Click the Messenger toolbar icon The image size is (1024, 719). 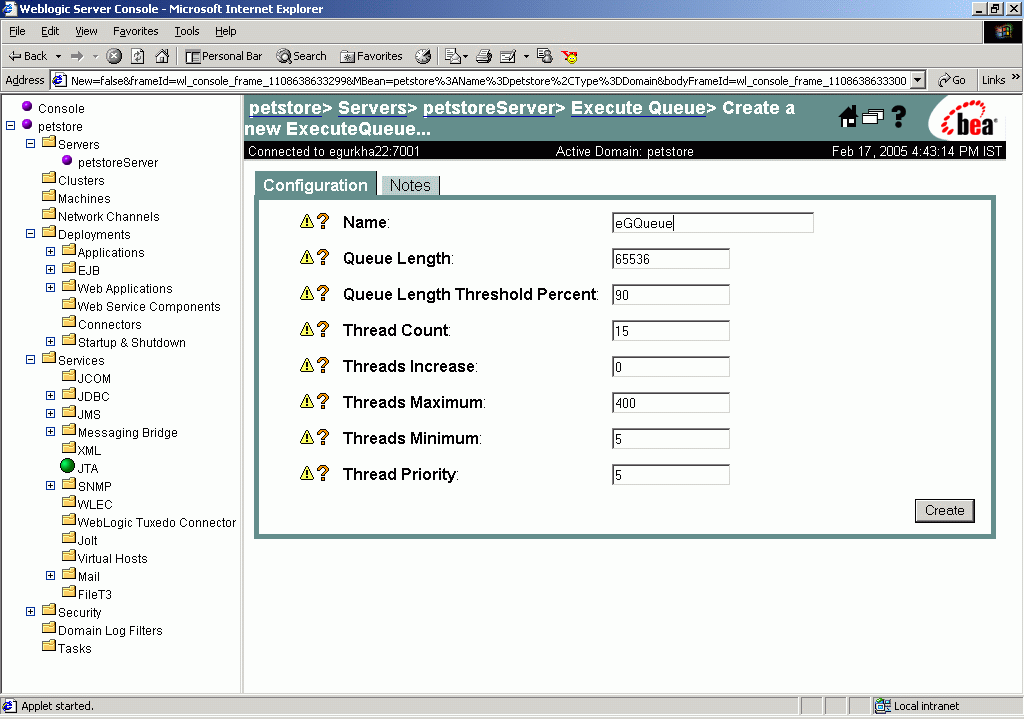pyautogui.click(x=569, y=57)
